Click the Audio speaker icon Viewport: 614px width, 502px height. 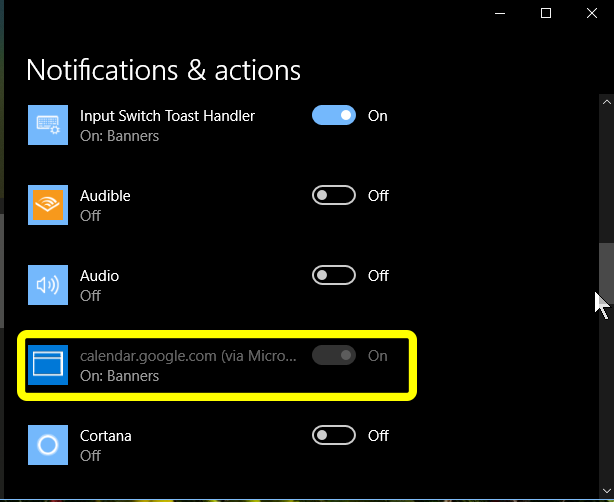click(48, 285)
